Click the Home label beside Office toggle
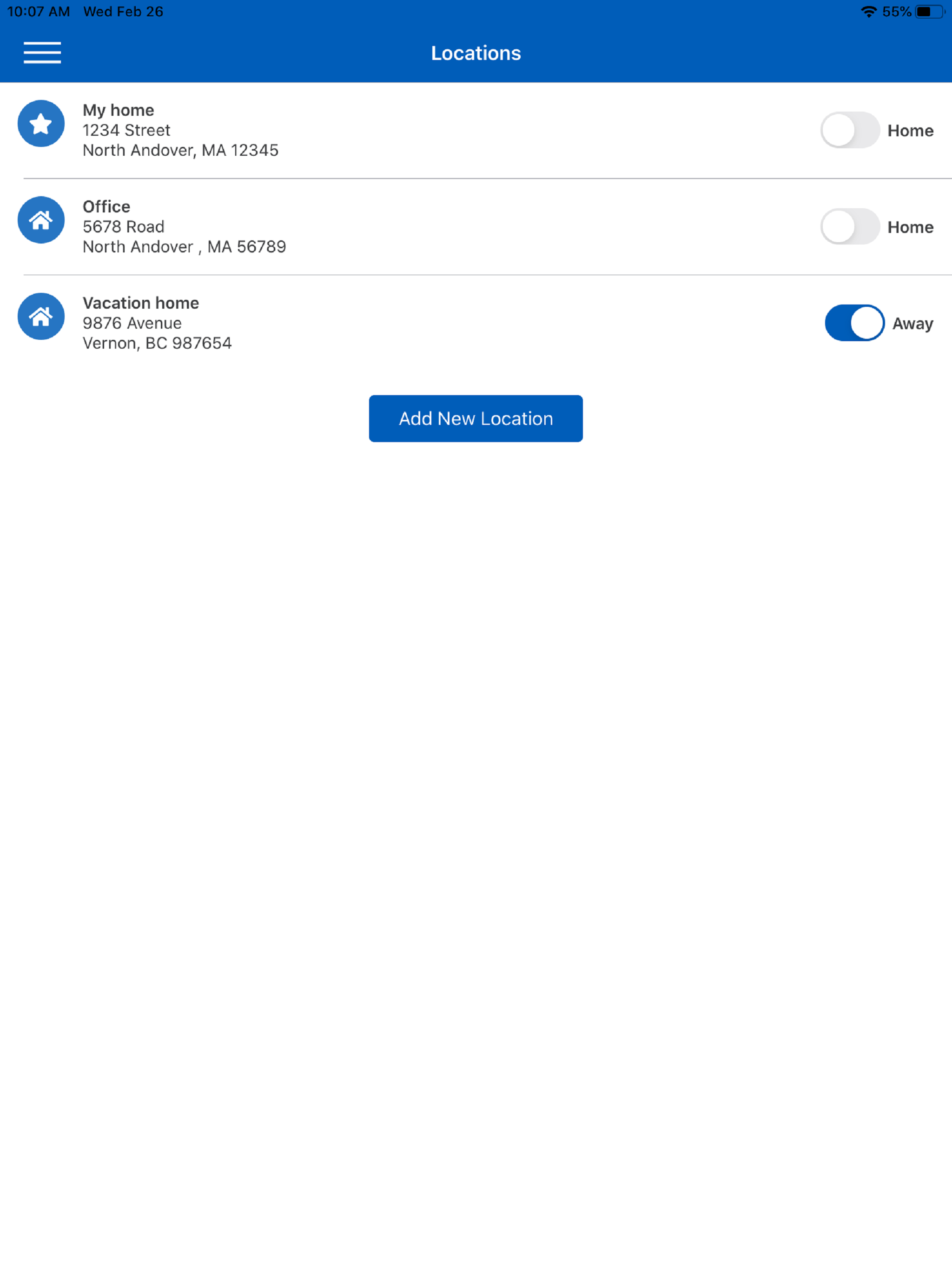Image resolution: width=952 pixels, height=1270 pixels. [910, 227]
